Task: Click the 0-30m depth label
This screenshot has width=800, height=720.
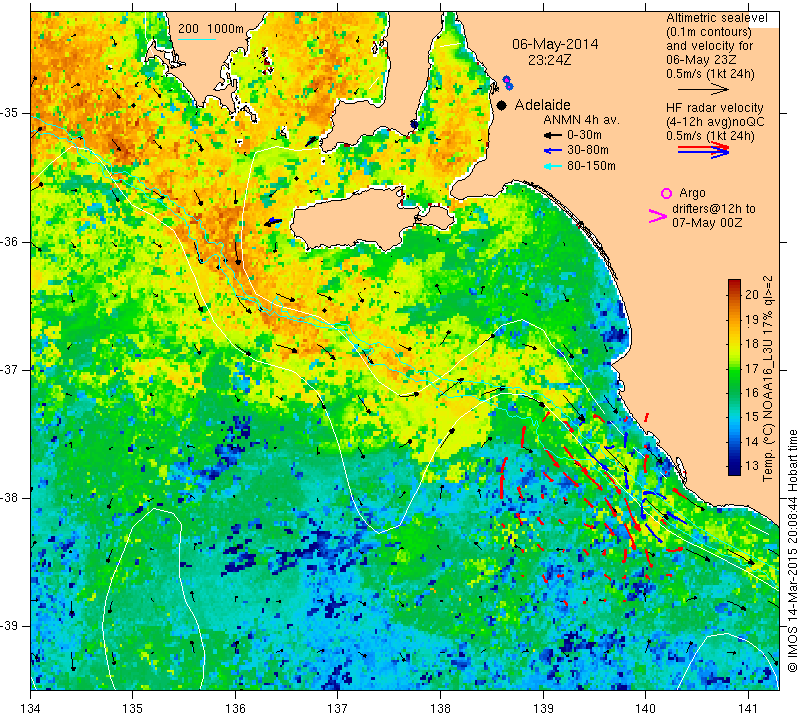Action: [584, 135]
